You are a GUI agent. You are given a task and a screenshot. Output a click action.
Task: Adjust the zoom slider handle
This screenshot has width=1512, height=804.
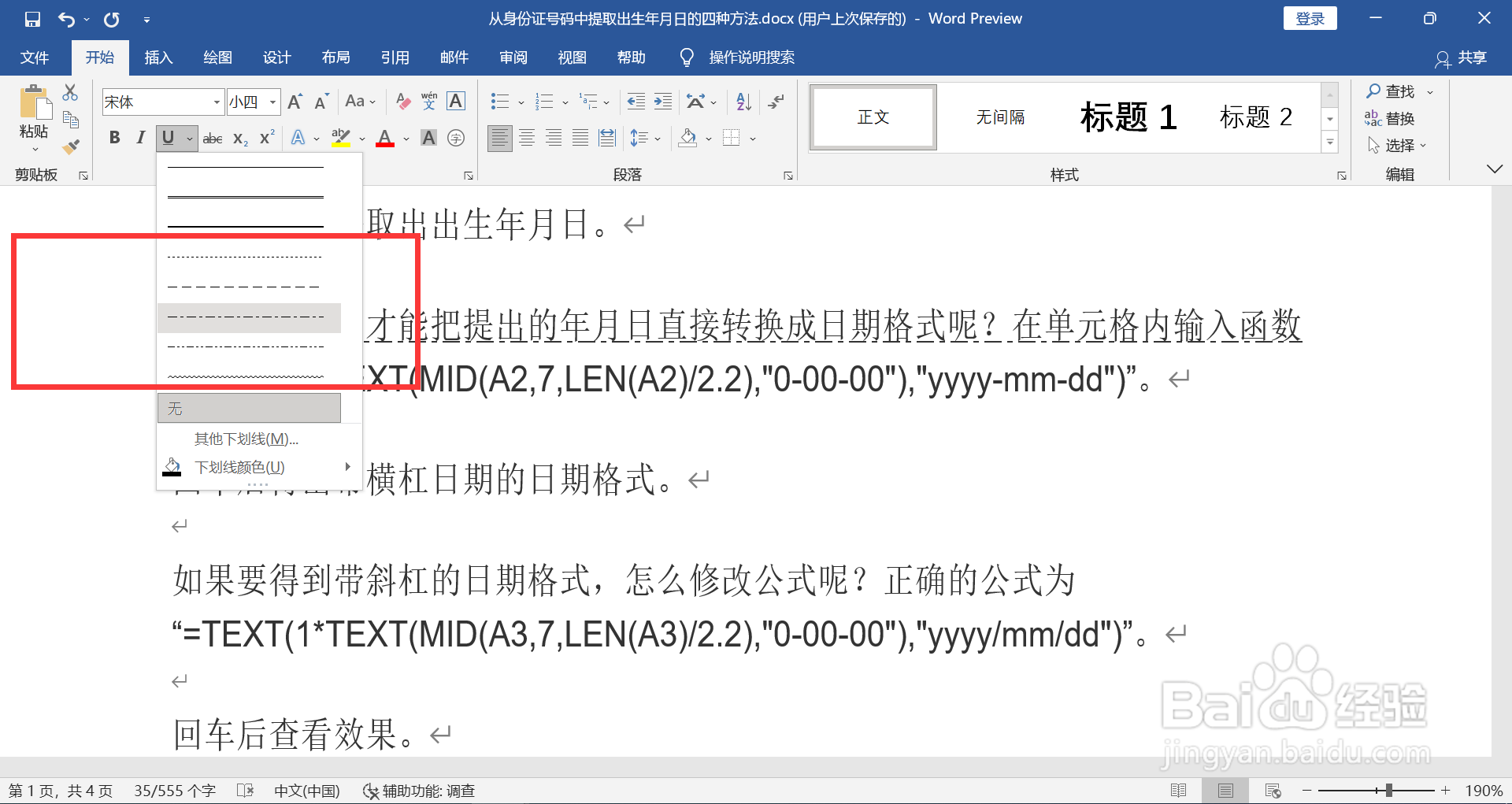(x=1389, y=790)
